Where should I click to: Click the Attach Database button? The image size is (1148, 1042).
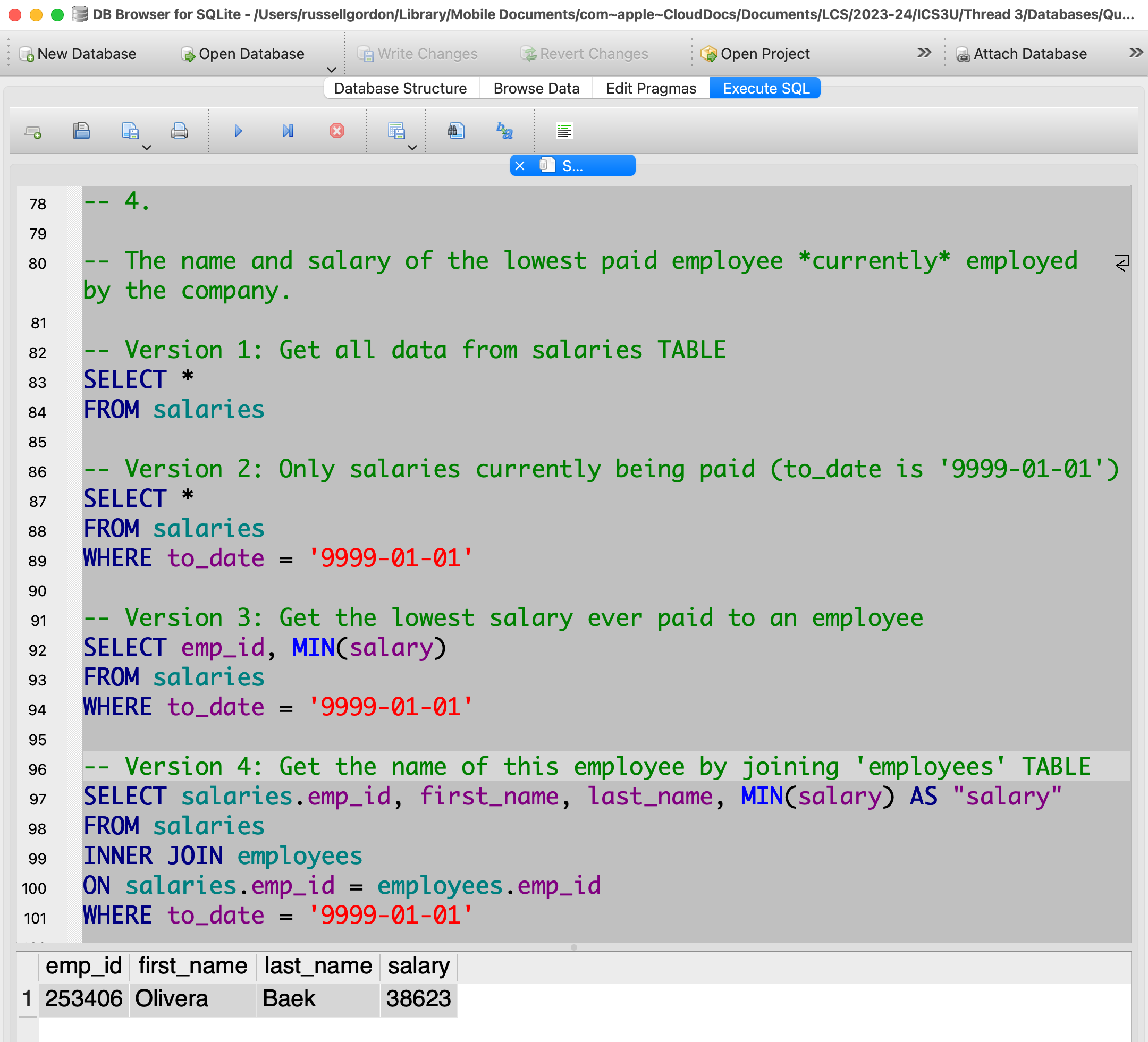[x=1022, y=54]
